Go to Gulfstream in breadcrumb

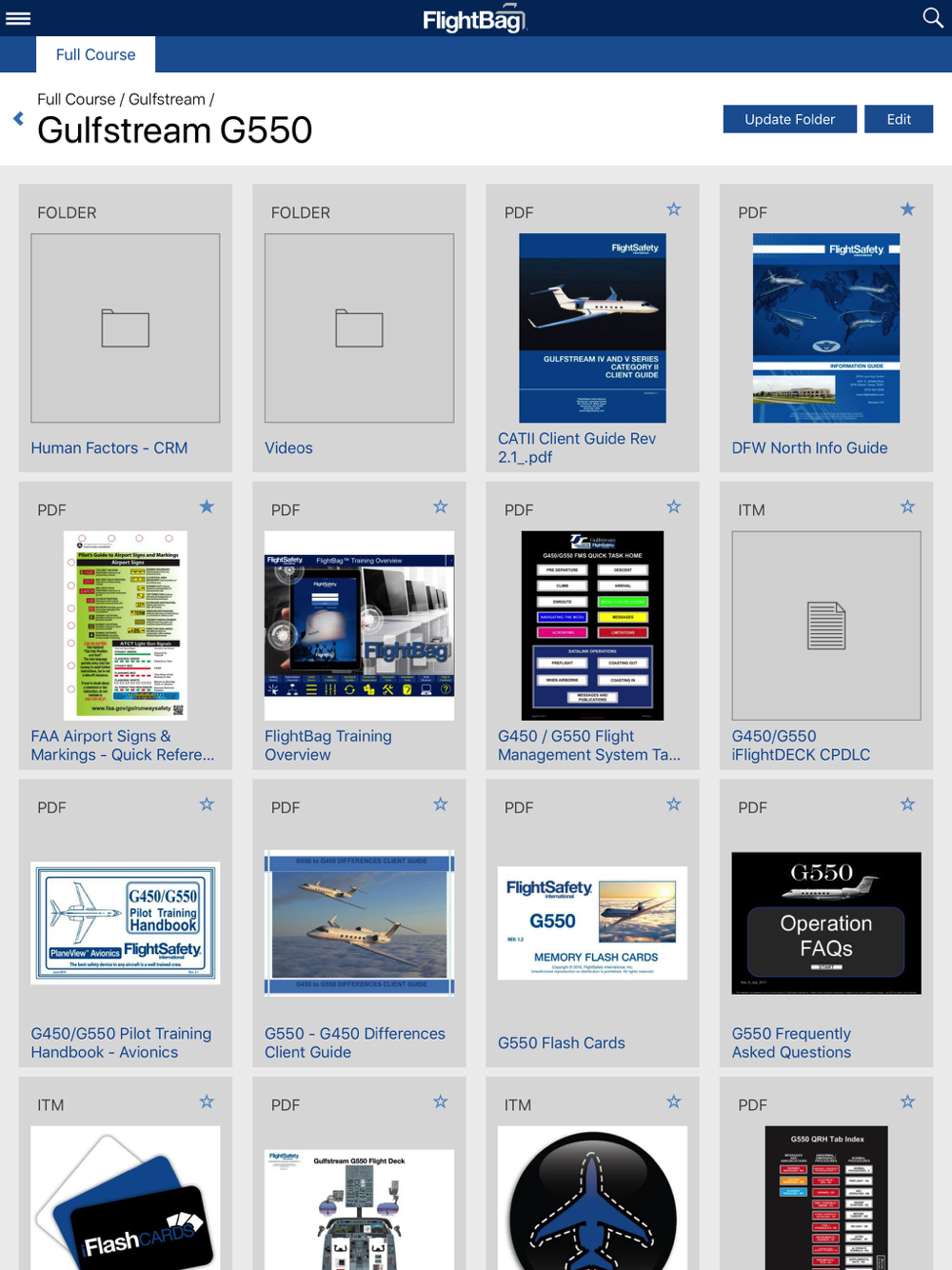click(x=167, y=99)
